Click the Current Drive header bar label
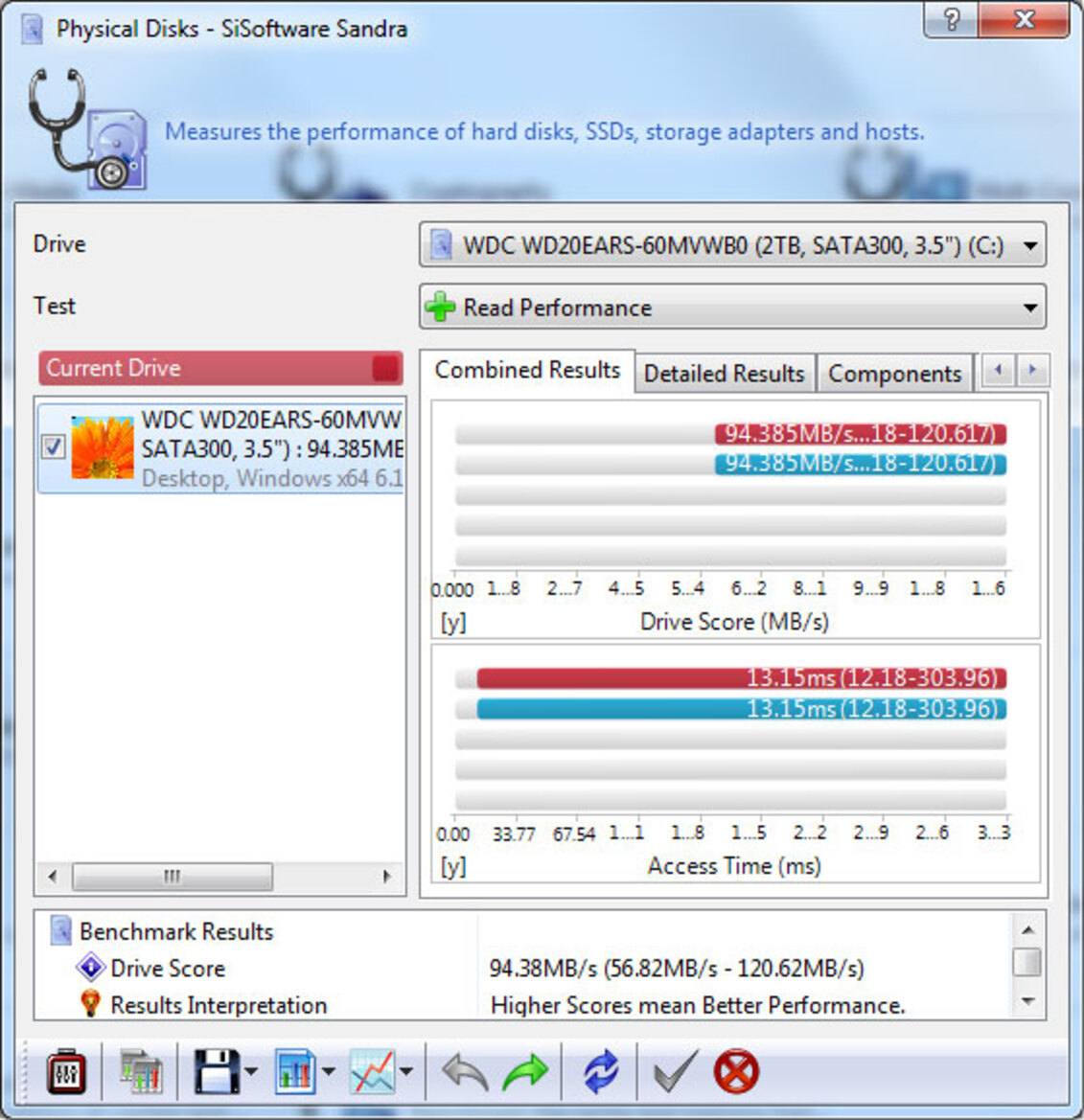 (x=113, y=368)
